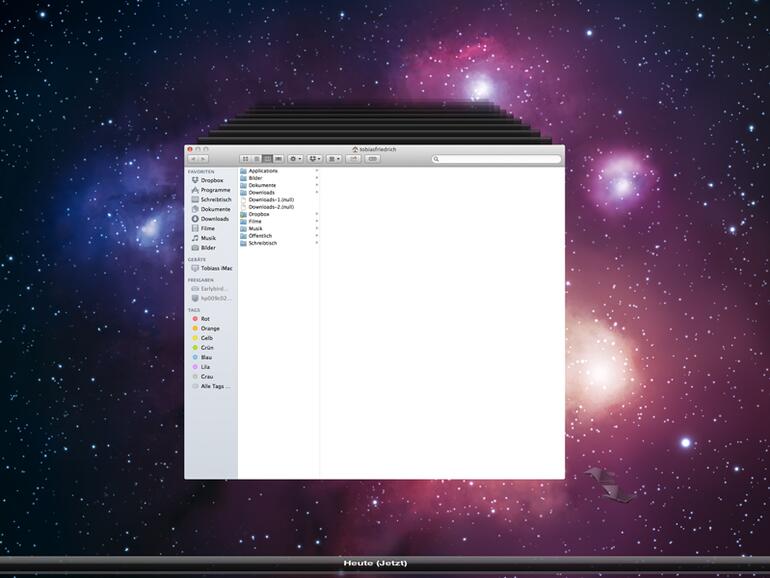Open the Dropbox toolbar dropdown
The height and width of the screenshot is (578, 770).
[x=315, y=159]
